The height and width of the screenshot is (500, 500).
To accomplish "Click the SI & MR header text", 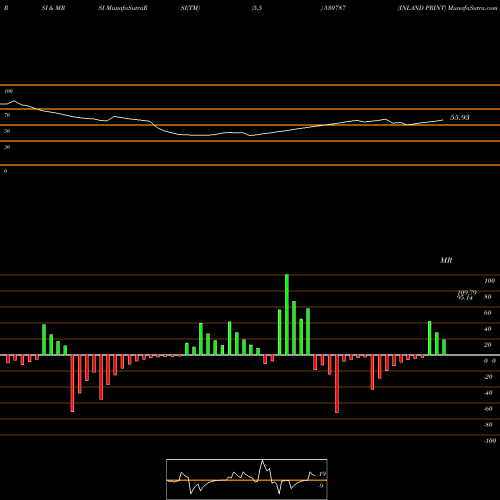I will point(53,8).
